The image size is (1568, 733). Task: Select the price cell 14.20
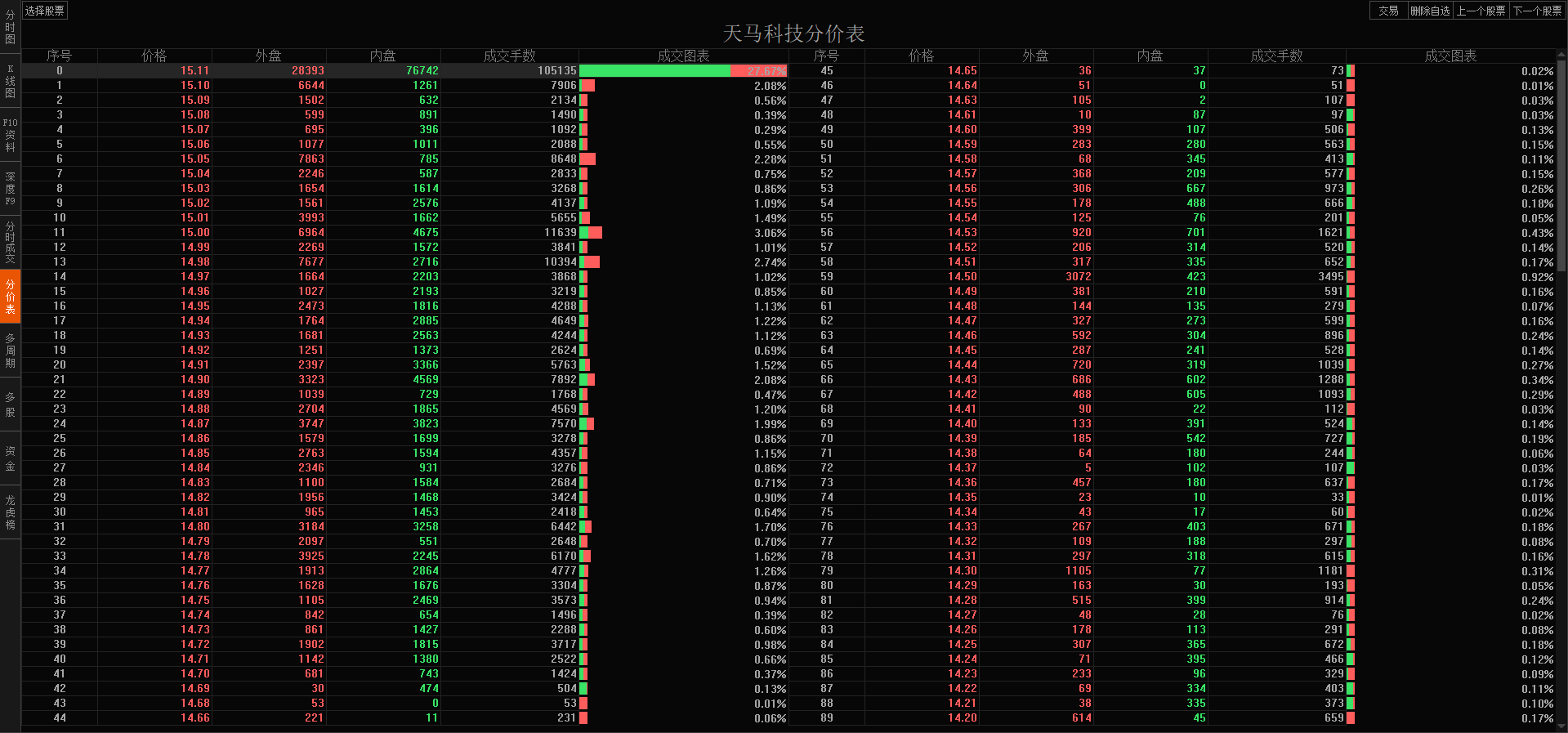[962, 718]
